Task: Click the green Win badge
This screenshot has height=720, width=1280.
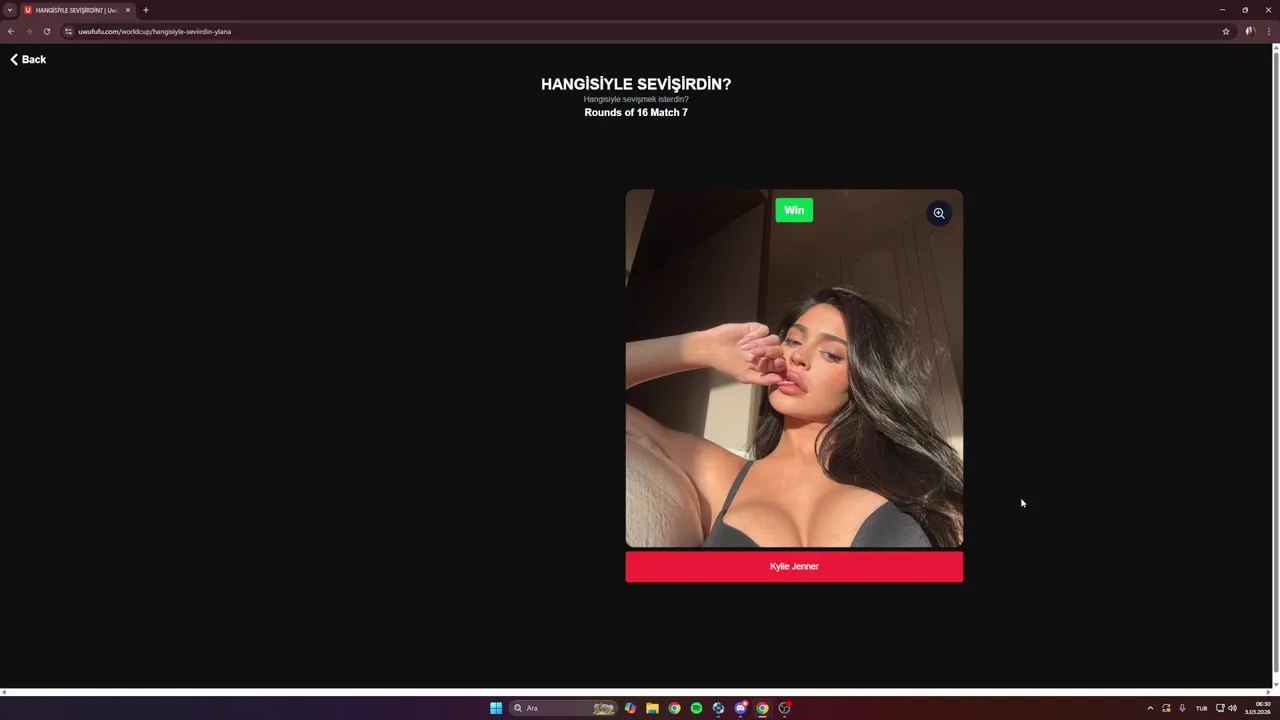Action: (x=794, y=210)
